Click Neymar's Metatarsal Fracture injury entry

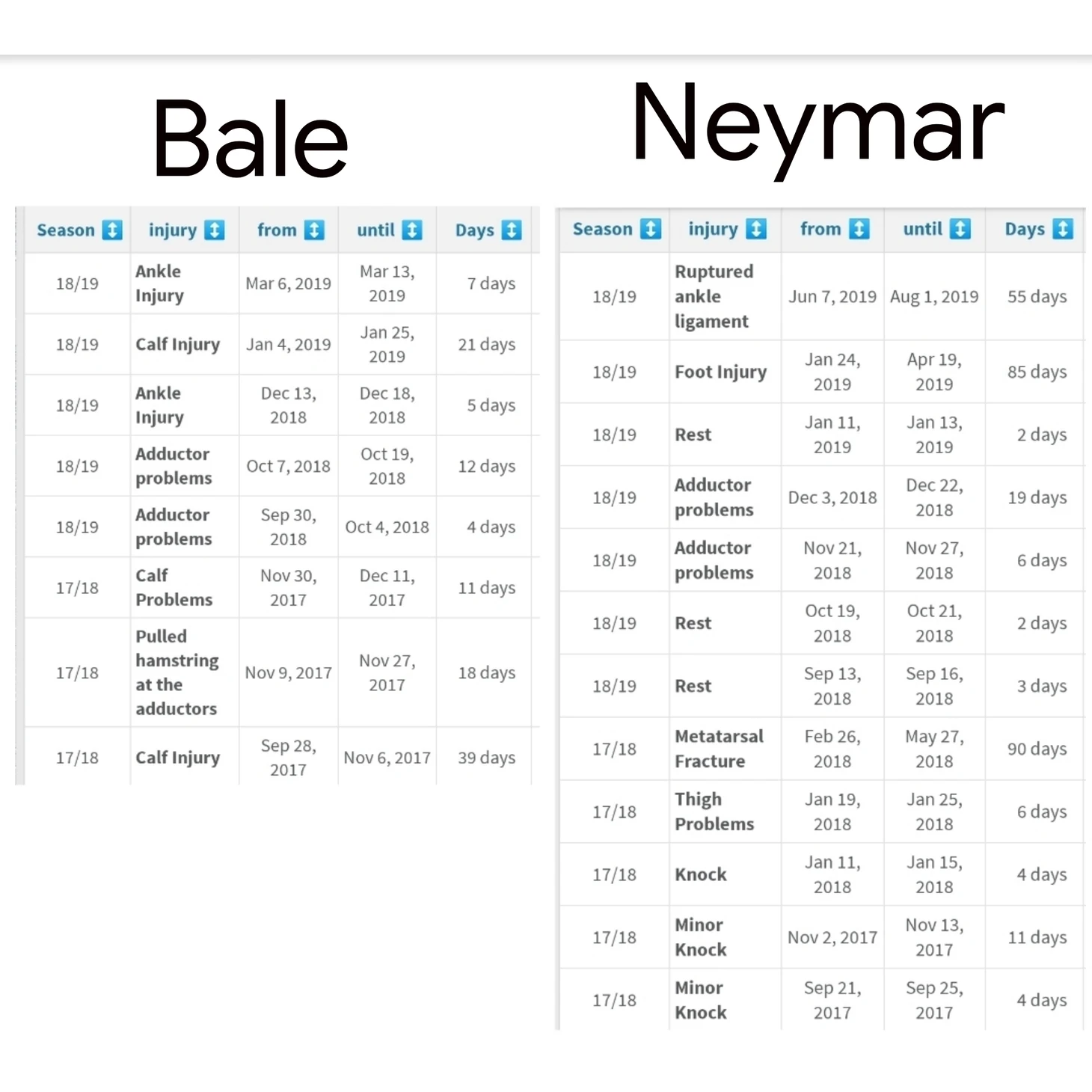[x=719, y=749]
